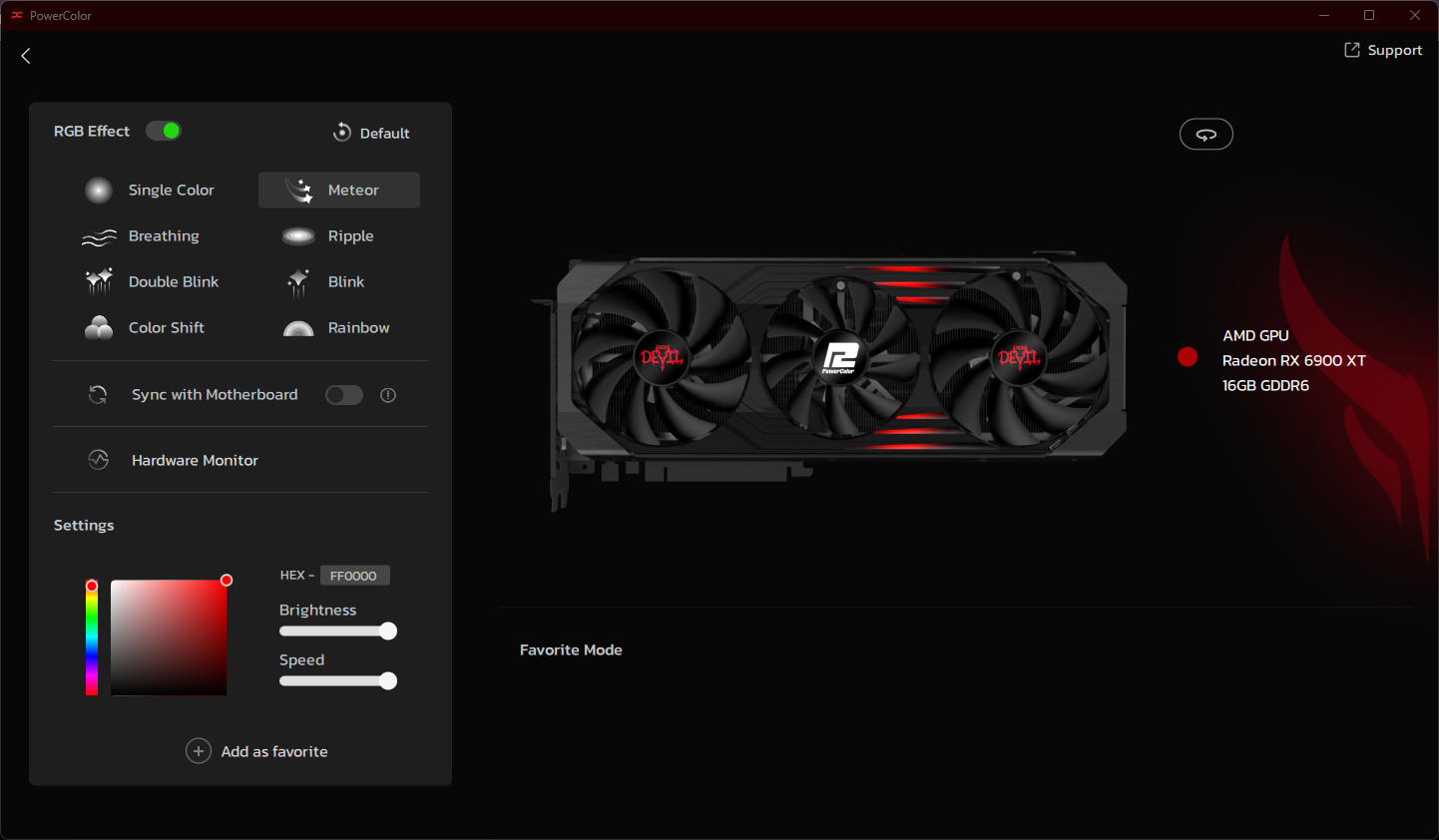1439x840 pixels.
Task: Choose the Ripple effect mode
Action: point(339,236)
